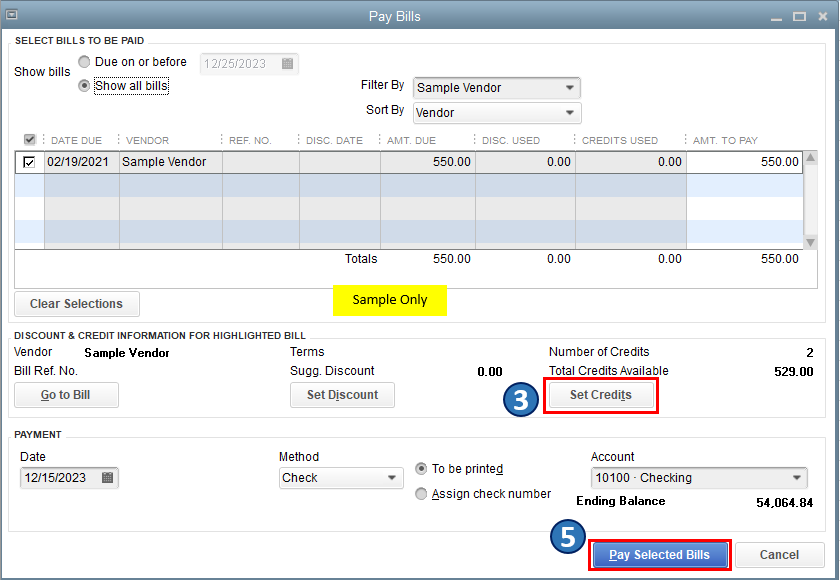Click the Amt. To Pay field for Sample Vendor

[x=744, y=162]
